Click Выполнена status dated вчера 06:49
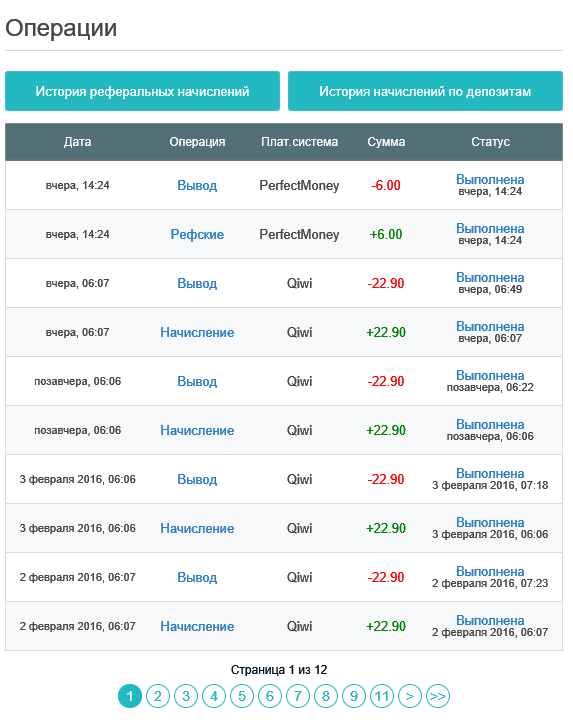Image resolution: width=573 pixels, height=728 pixels. pos(490,277)
